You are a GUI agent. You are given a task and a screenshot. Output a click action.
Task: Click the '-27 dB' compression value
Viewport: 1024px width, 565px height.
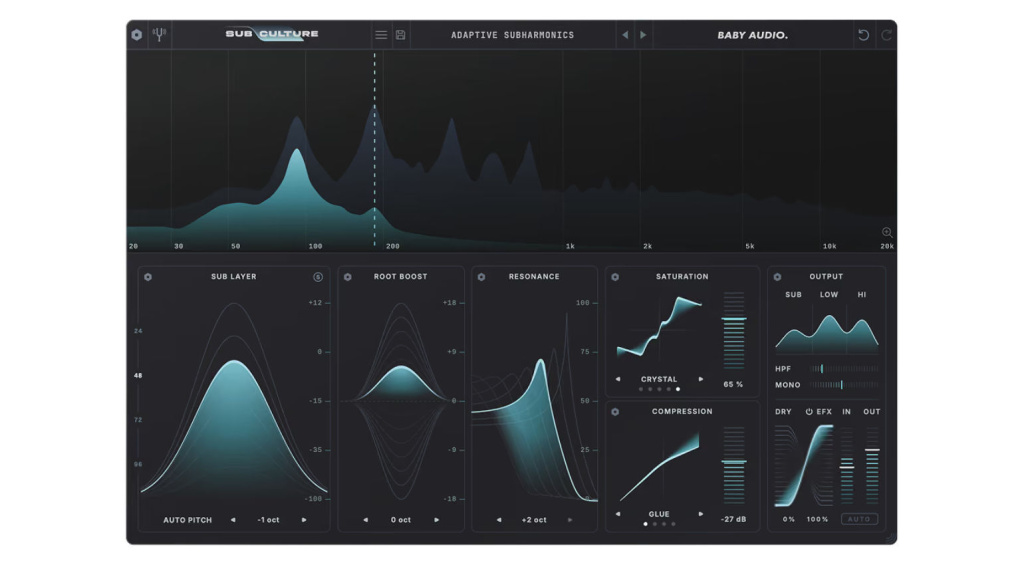[x=733, y=519]
